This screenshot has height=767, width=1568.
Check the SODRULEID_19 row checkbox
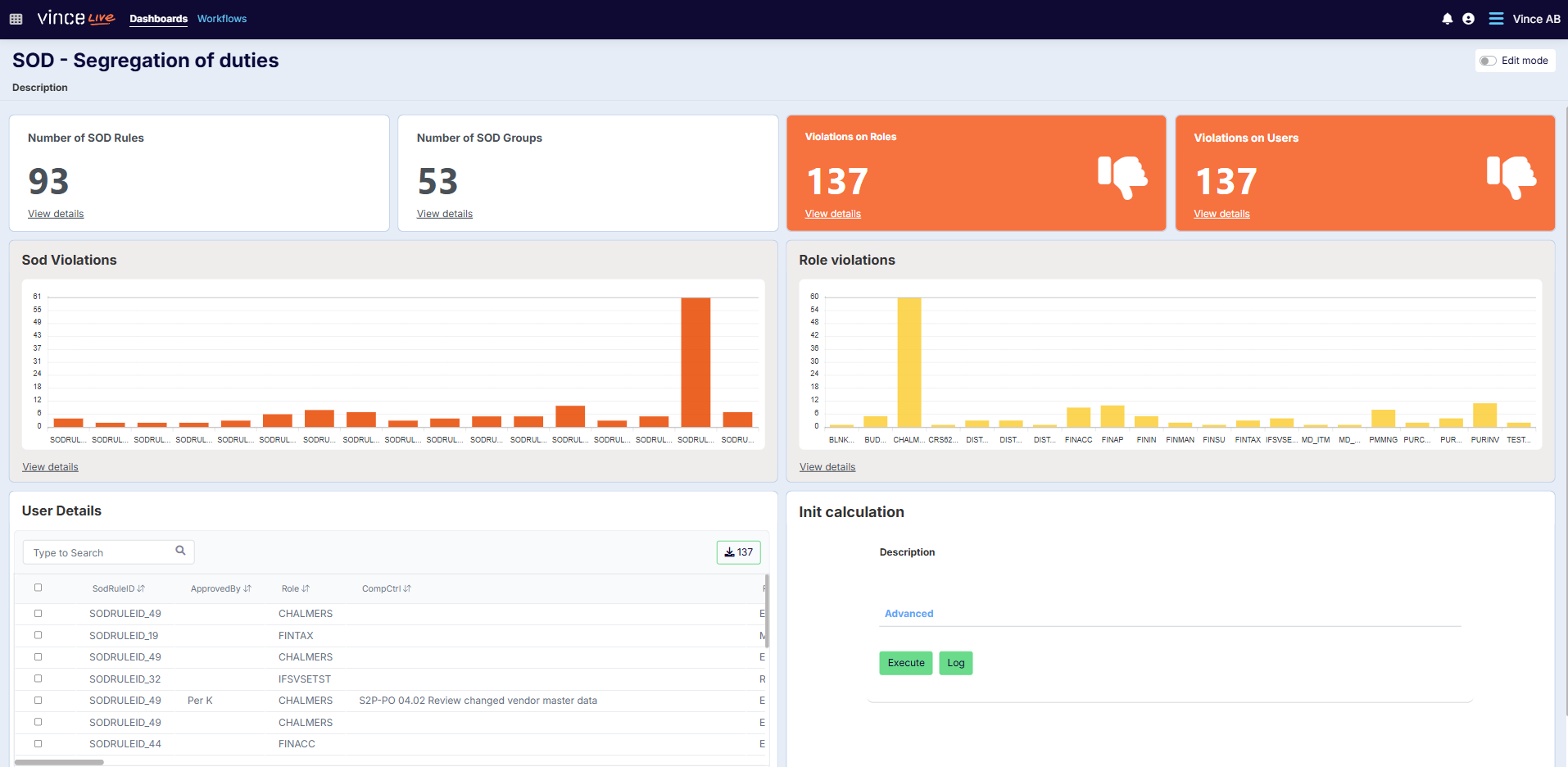coord(38,635)
